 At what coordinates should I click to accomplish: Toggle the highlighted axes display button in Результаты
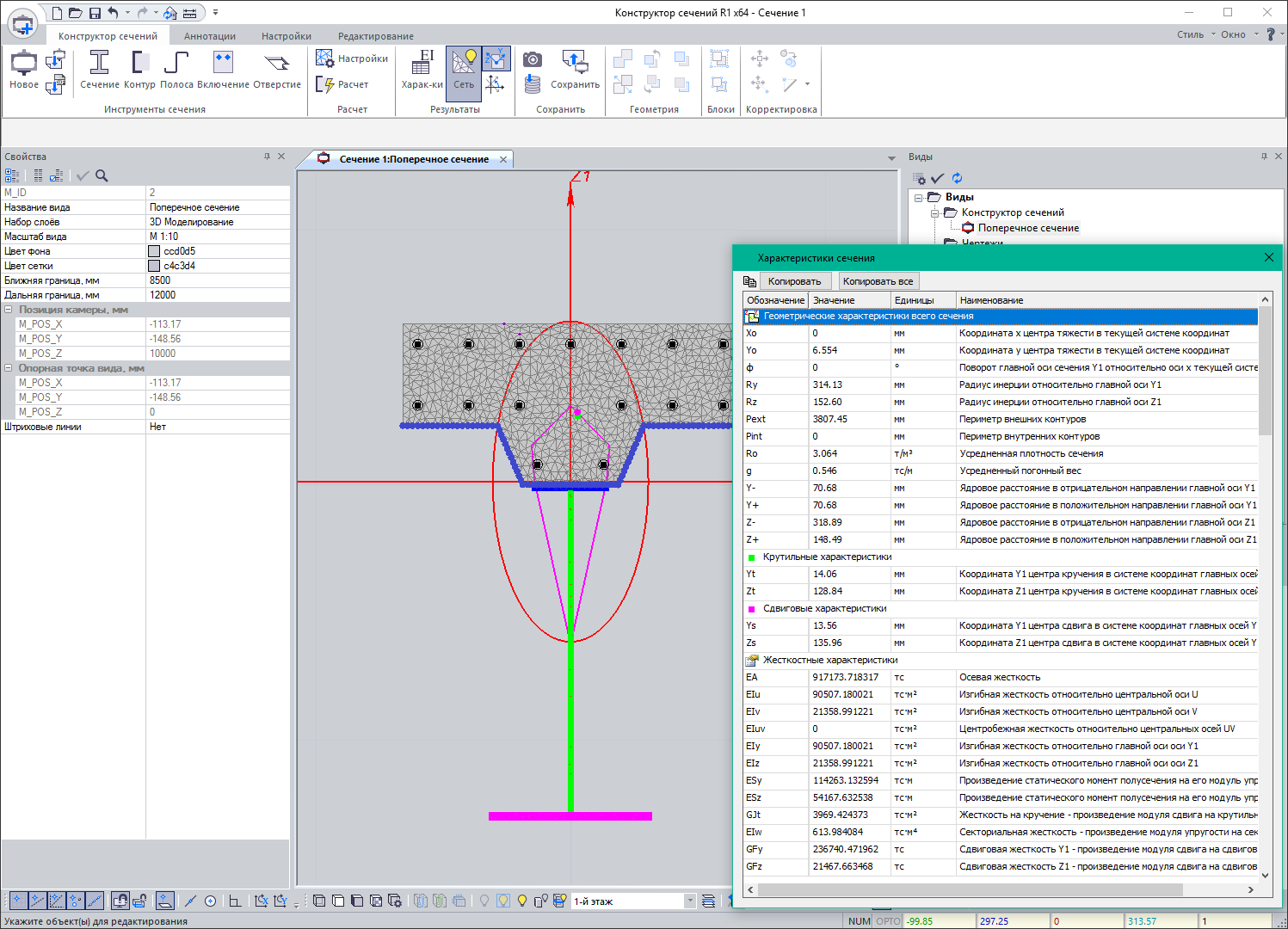(496, 58)
